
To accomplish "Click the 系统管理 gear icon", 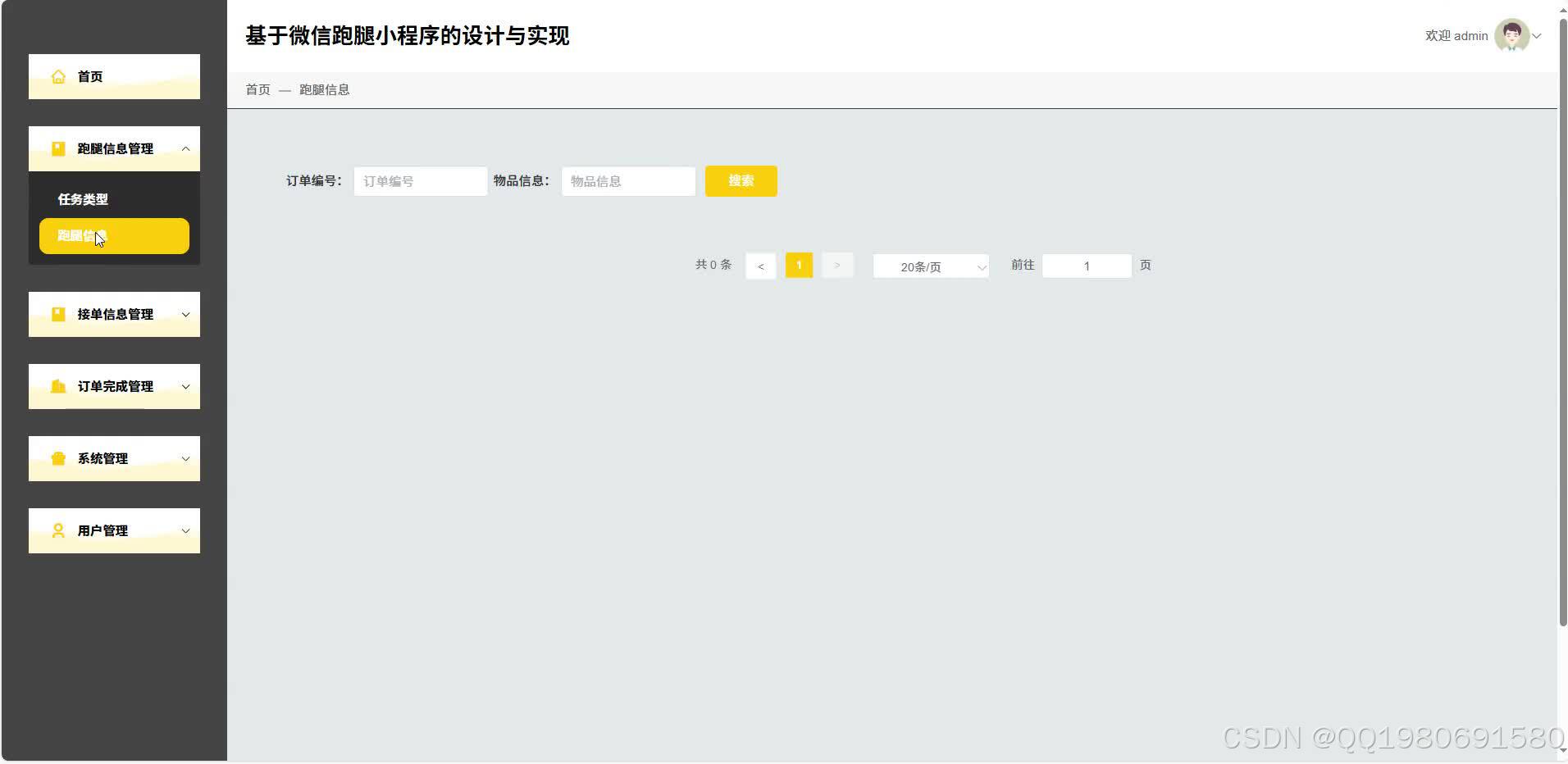I will coord(58,458).
